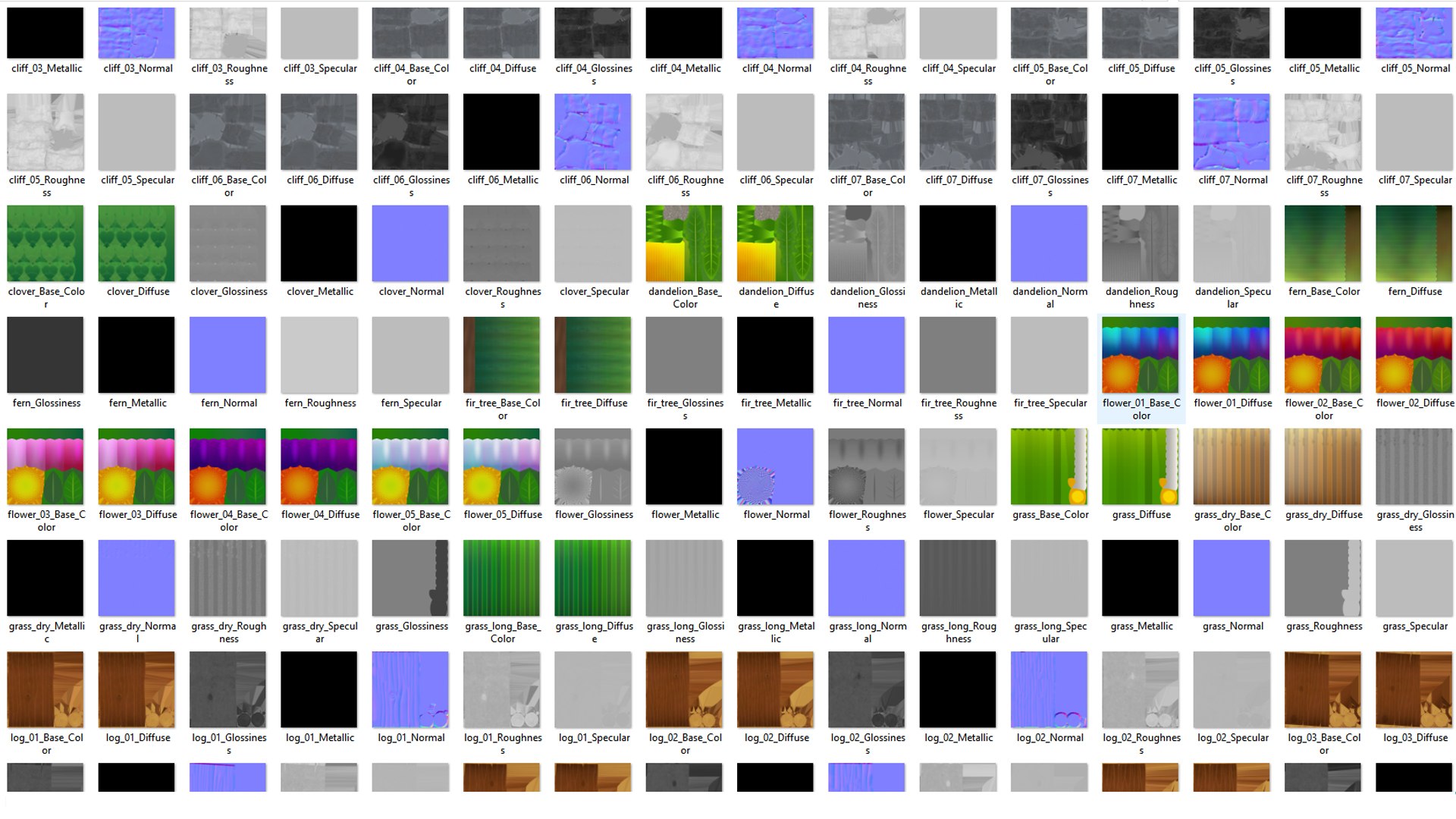The image size is (1456, 819).
Task: Select the flower_01_Base_Color texture thumbnail
Action: click(1141, 355)
